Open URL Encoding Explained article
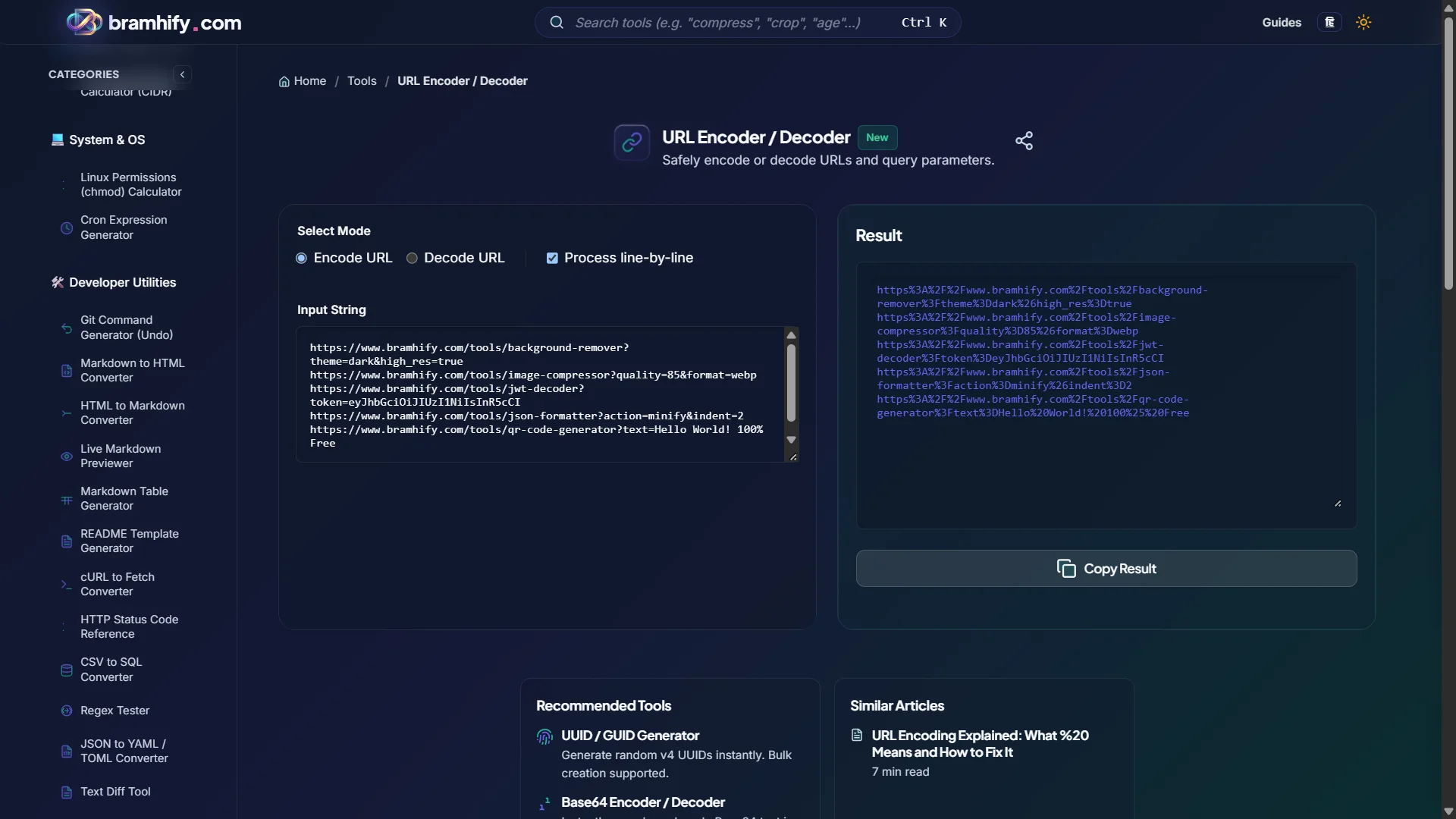The width and height of the screenshot is (1456, 819). tap(980, 745)
